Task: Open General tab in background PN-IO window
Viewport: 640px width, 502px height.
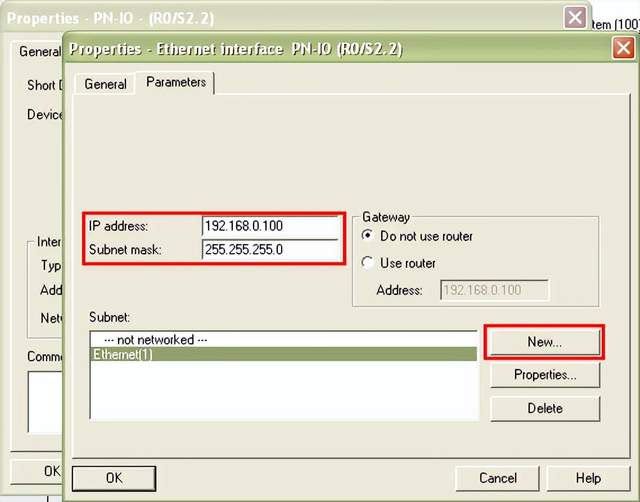Action: [x=39, y=51]
